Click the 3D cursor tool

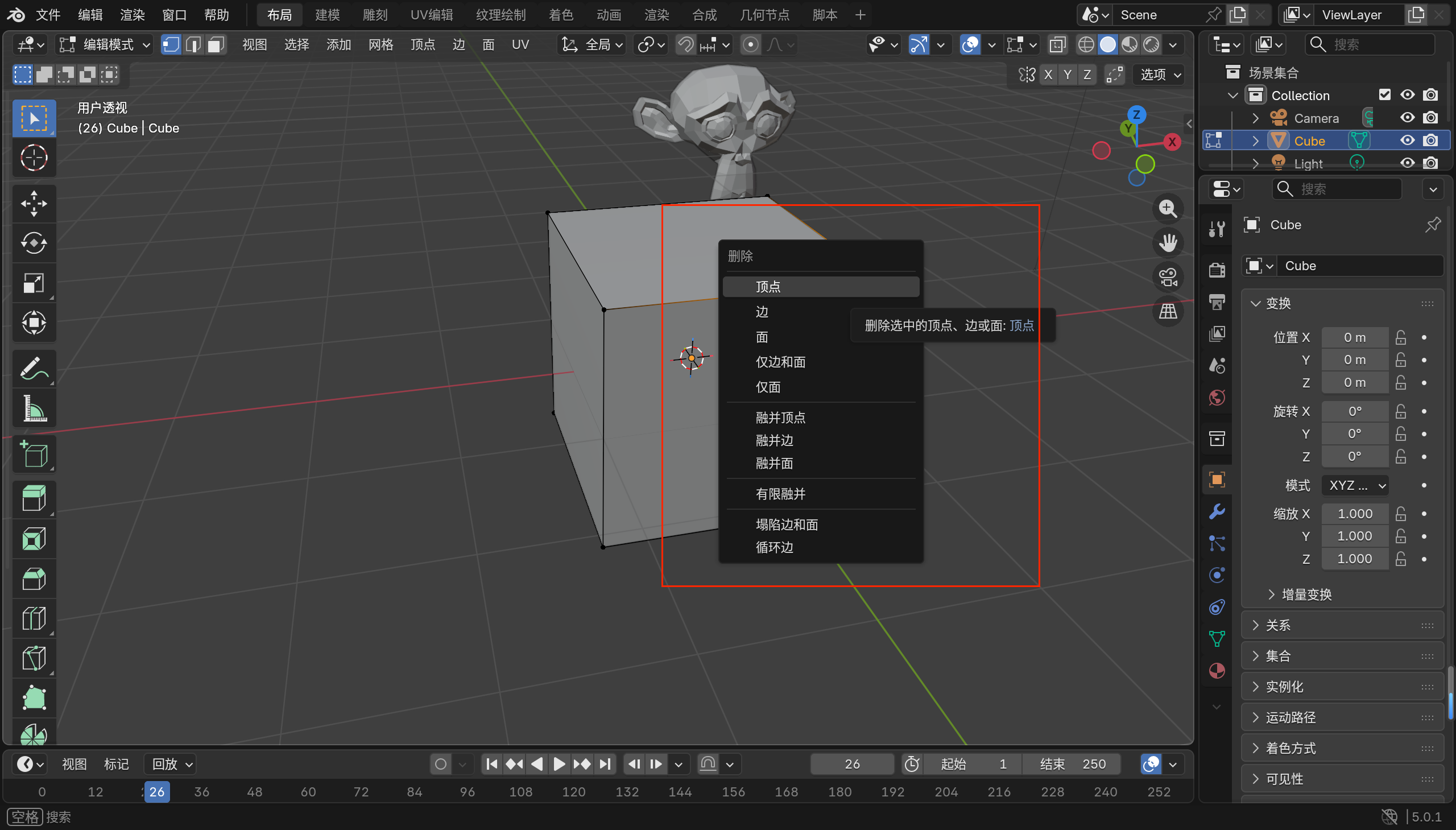coord(34,158)
